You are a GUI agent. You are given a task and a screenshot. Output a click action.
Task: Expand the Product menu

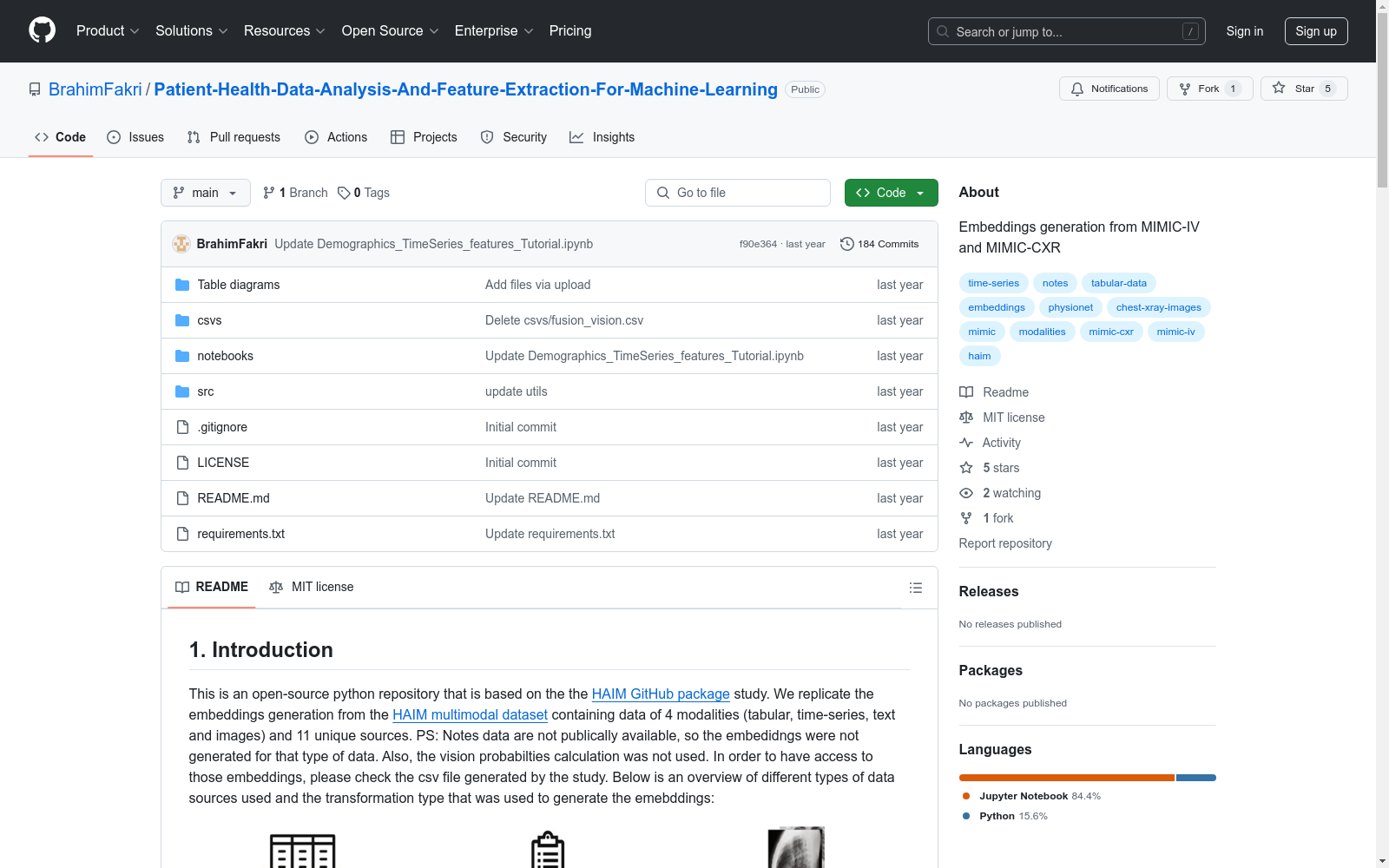click(108, 30)
